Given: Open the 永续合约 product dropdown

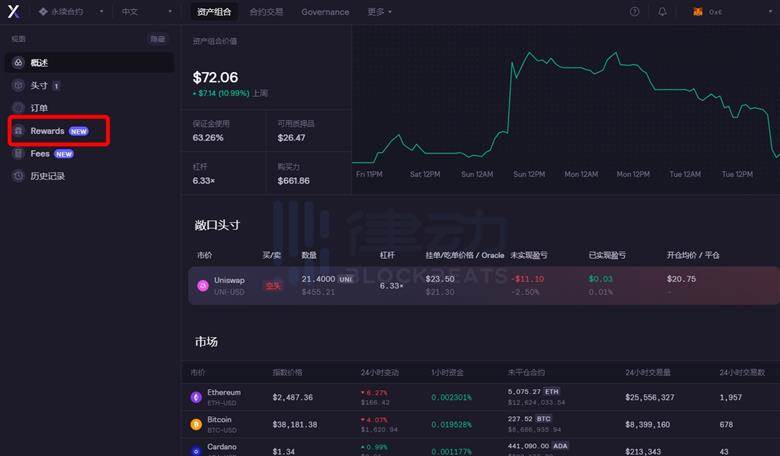Looking at the screenshot, I should coord(71,11).
